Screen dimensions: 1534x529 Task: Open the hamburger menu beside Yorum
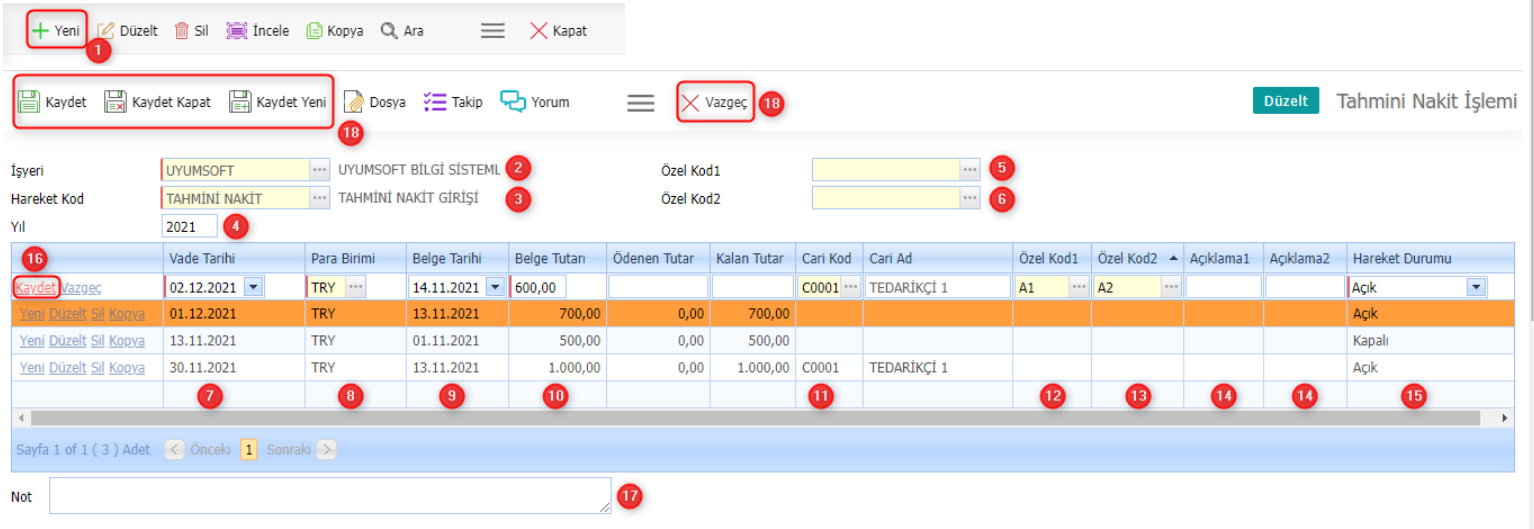coord(641,102)
